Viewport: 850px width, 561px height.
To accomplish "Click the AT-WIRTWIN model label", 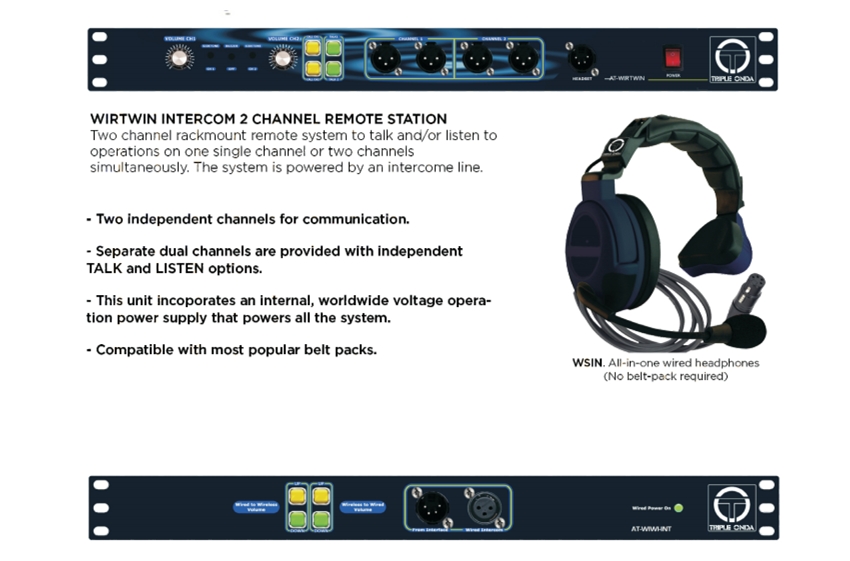I will click(x=627, y=78).
